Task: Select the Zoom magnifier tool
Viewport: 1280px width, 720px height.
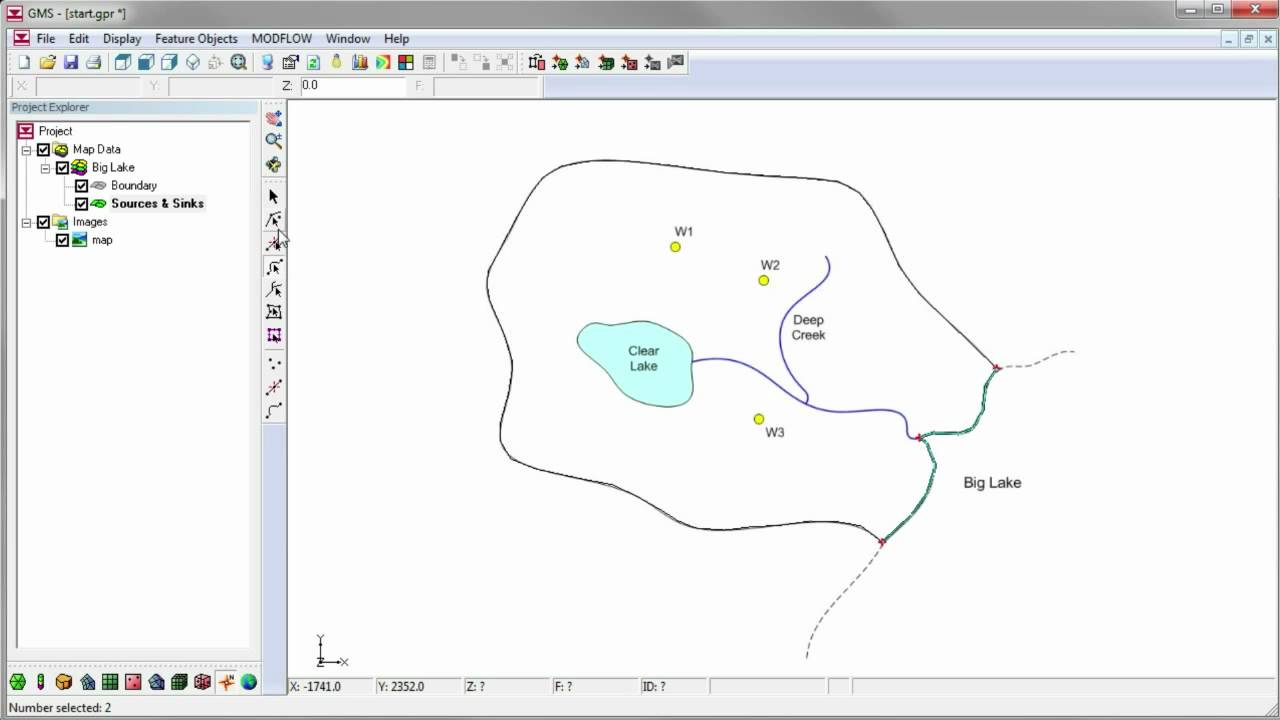Action: tap(274, 141)
